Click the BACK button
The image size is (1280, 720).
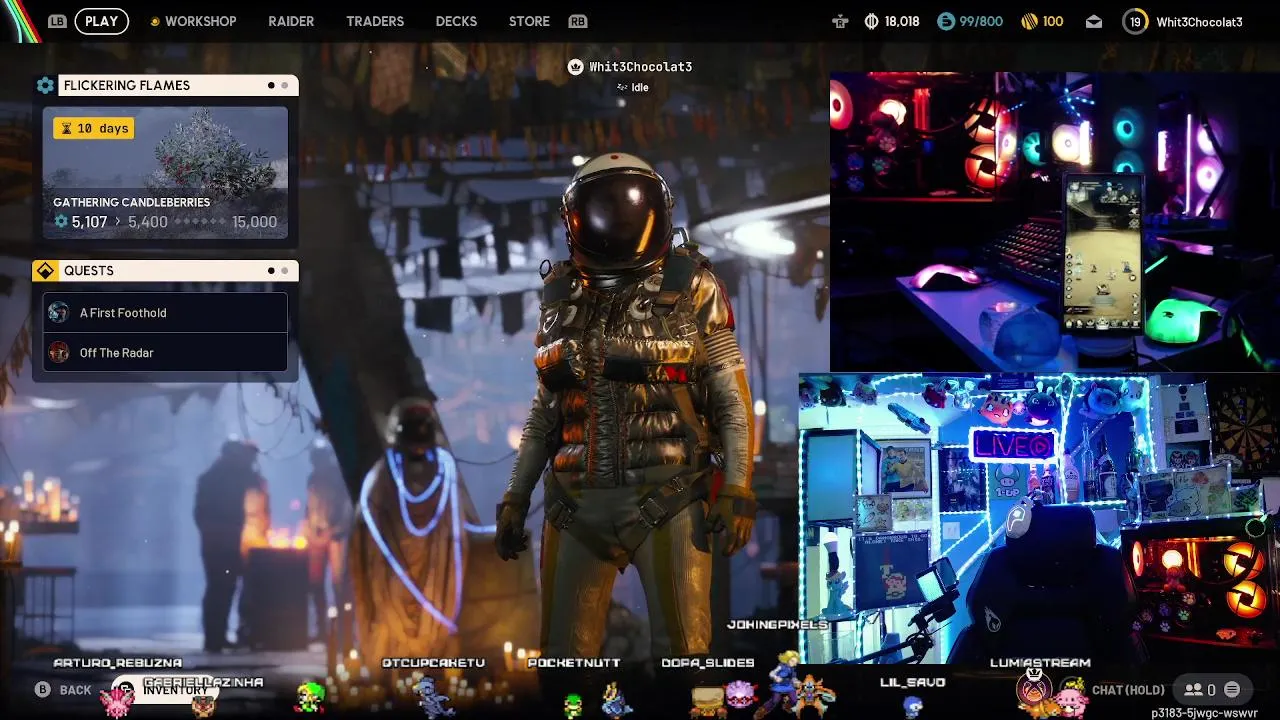point(64,690)
